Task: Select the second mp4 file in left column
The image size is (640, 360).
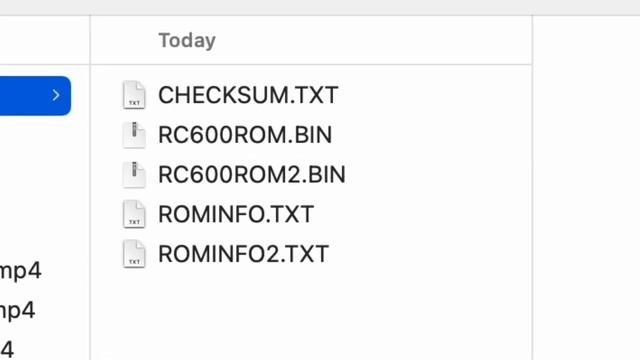Action: (x=18, y=310)
